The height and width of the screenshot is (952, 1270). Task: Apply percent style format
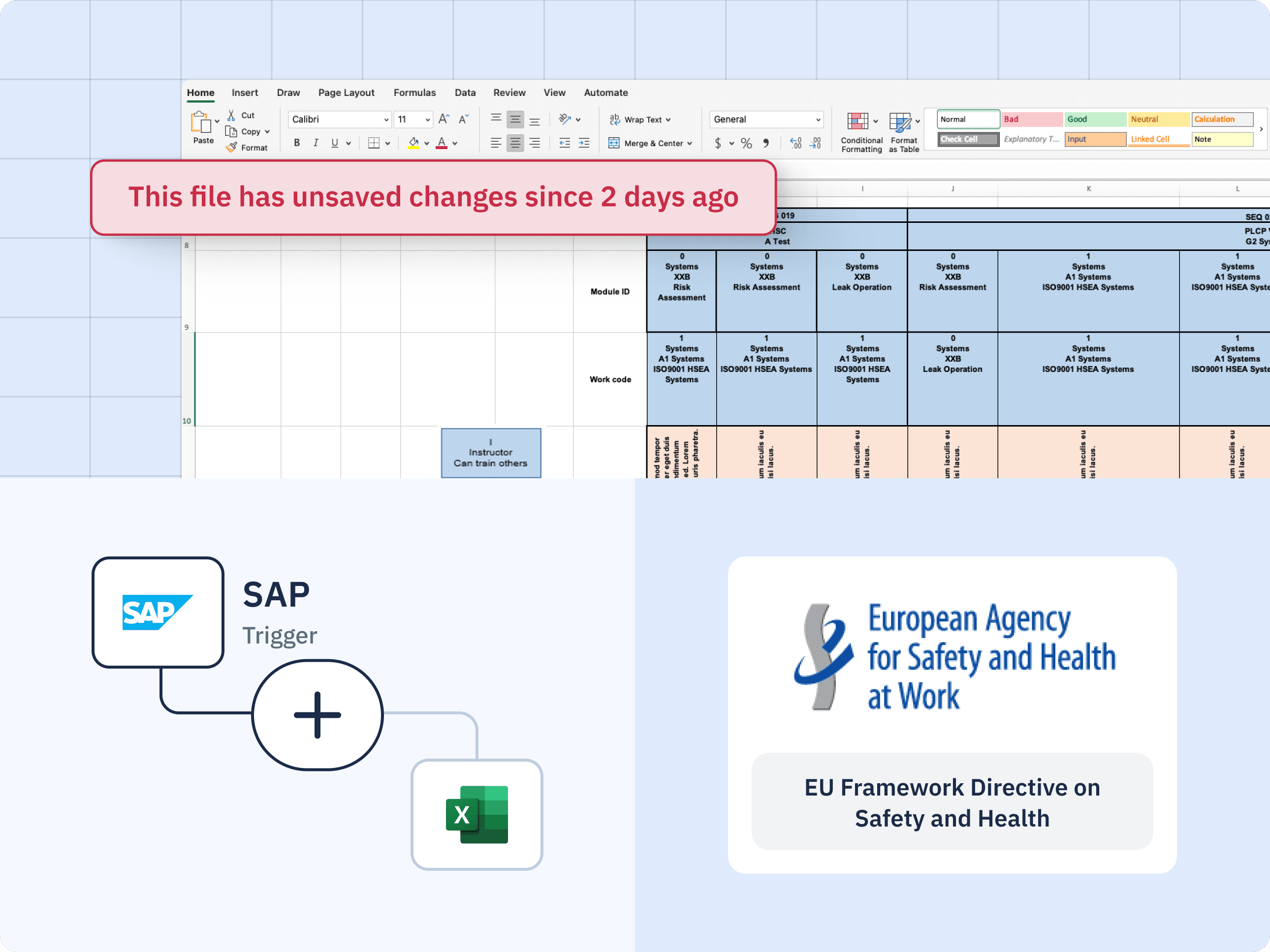tap(746, 143)
